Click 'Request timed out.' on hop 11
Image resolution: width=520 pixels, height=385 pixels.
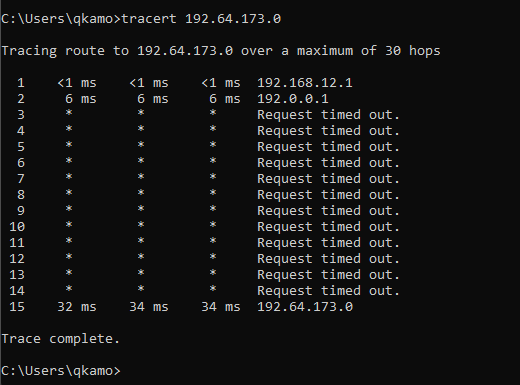click(328, 243)
